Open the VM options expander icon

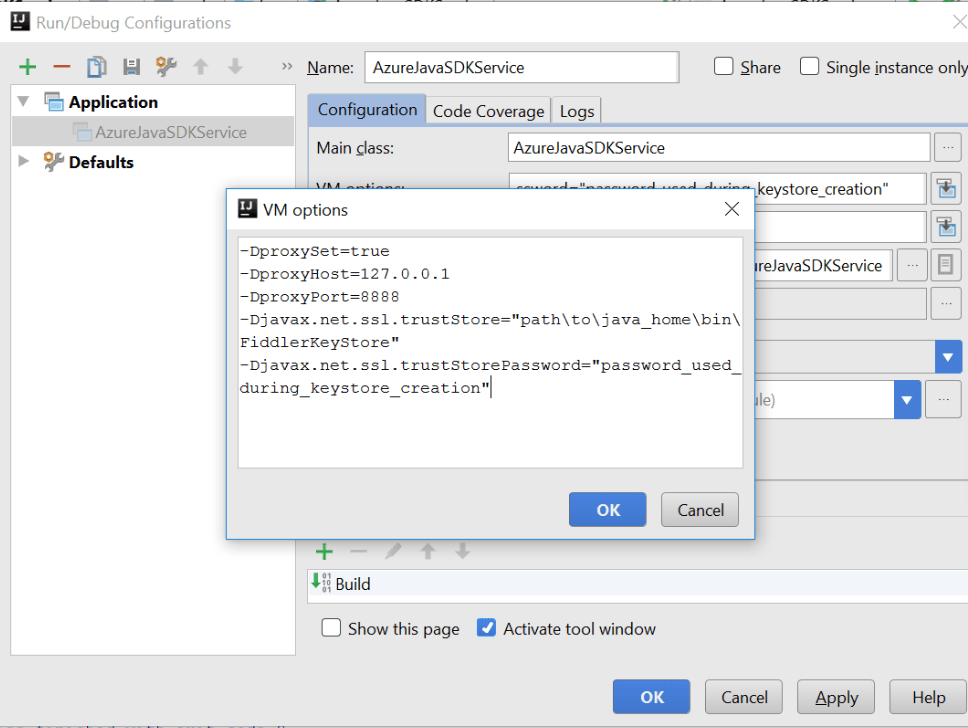point(946,188)
